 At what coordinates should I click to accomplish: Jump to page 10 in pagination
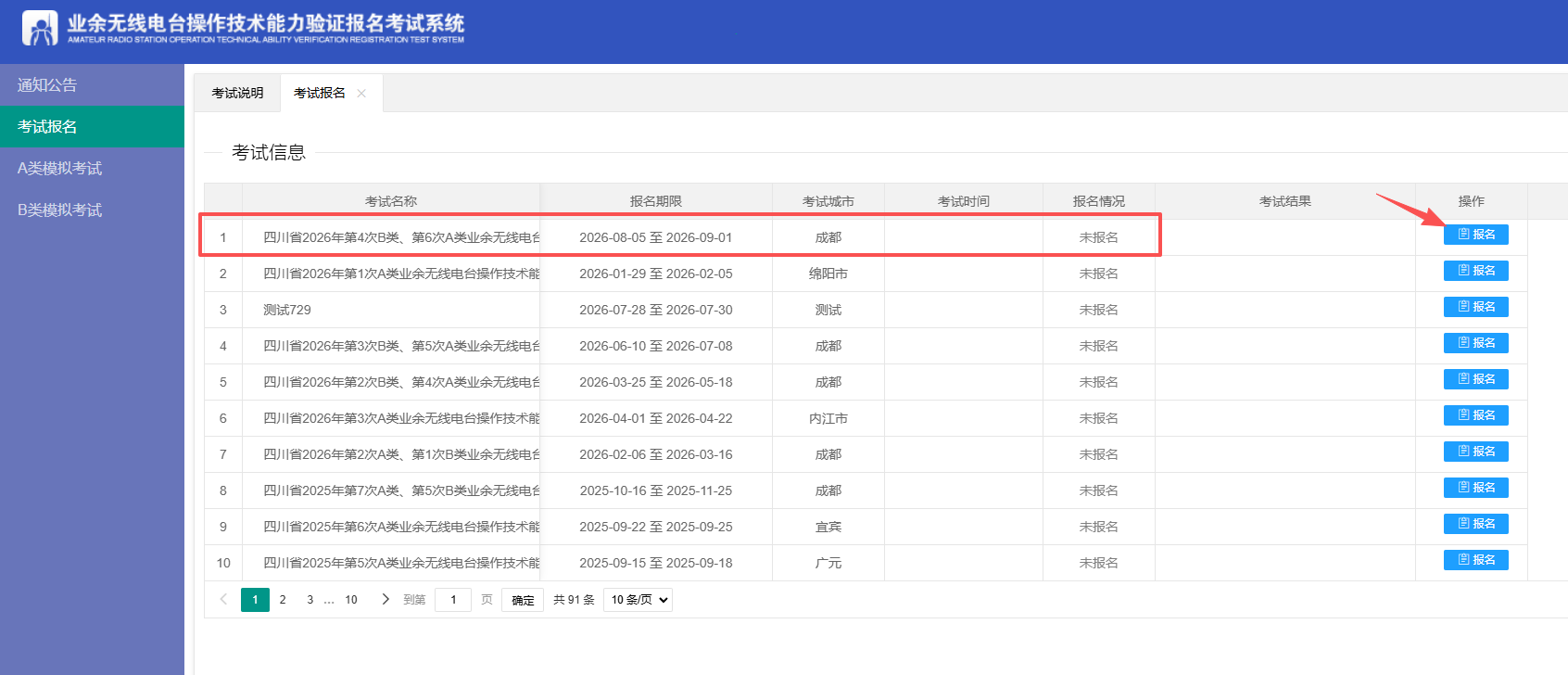(x=351, y=600)
